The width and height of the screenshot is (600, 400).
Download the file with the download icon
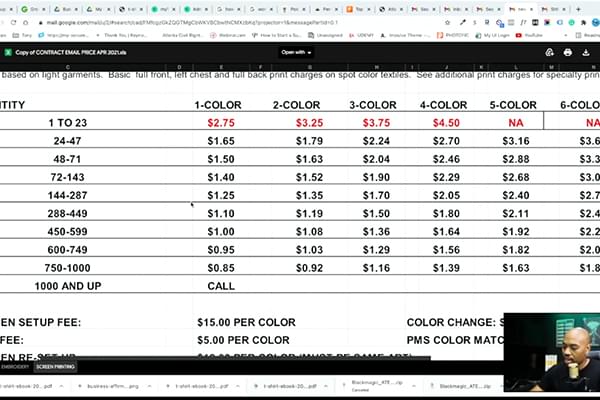click(587, 51)
